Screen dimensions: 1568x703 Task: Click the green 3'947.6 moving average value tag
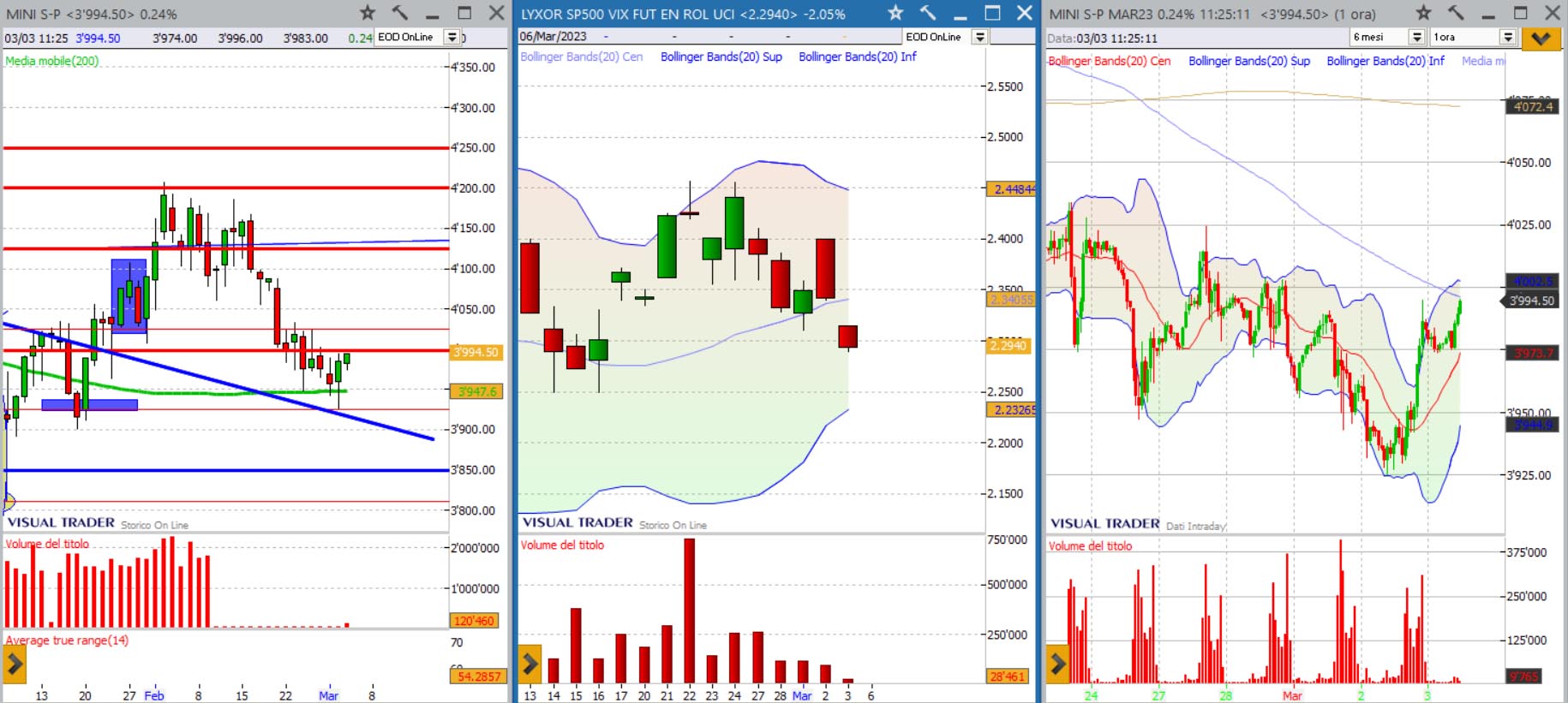pyautogui.click(x=476, y=391)
